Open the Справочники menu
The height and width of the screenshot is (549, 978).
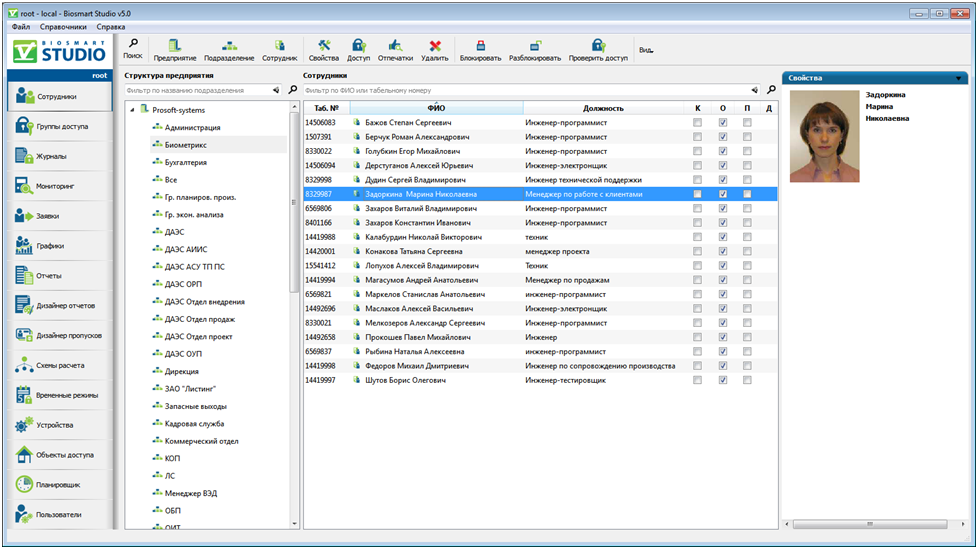[x=63, y=27]
